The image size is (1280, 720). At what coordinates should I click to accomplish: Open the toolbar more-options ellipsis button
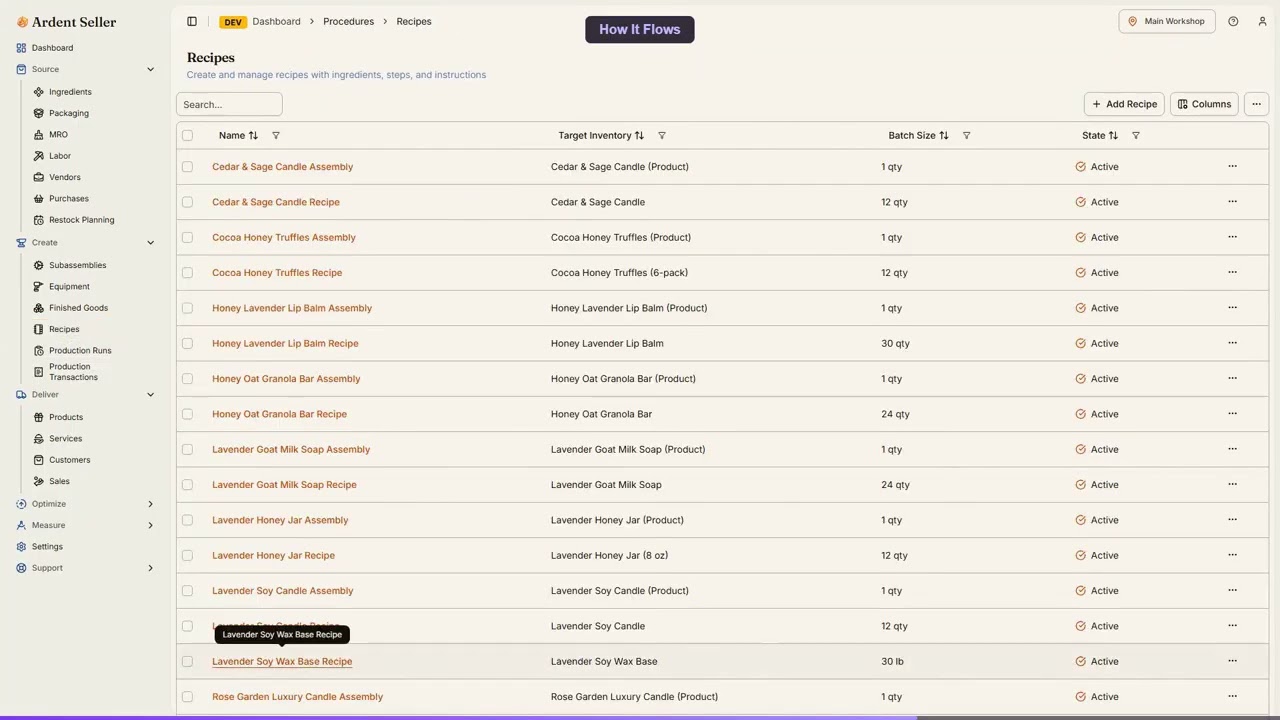[x=1256, y=104]
